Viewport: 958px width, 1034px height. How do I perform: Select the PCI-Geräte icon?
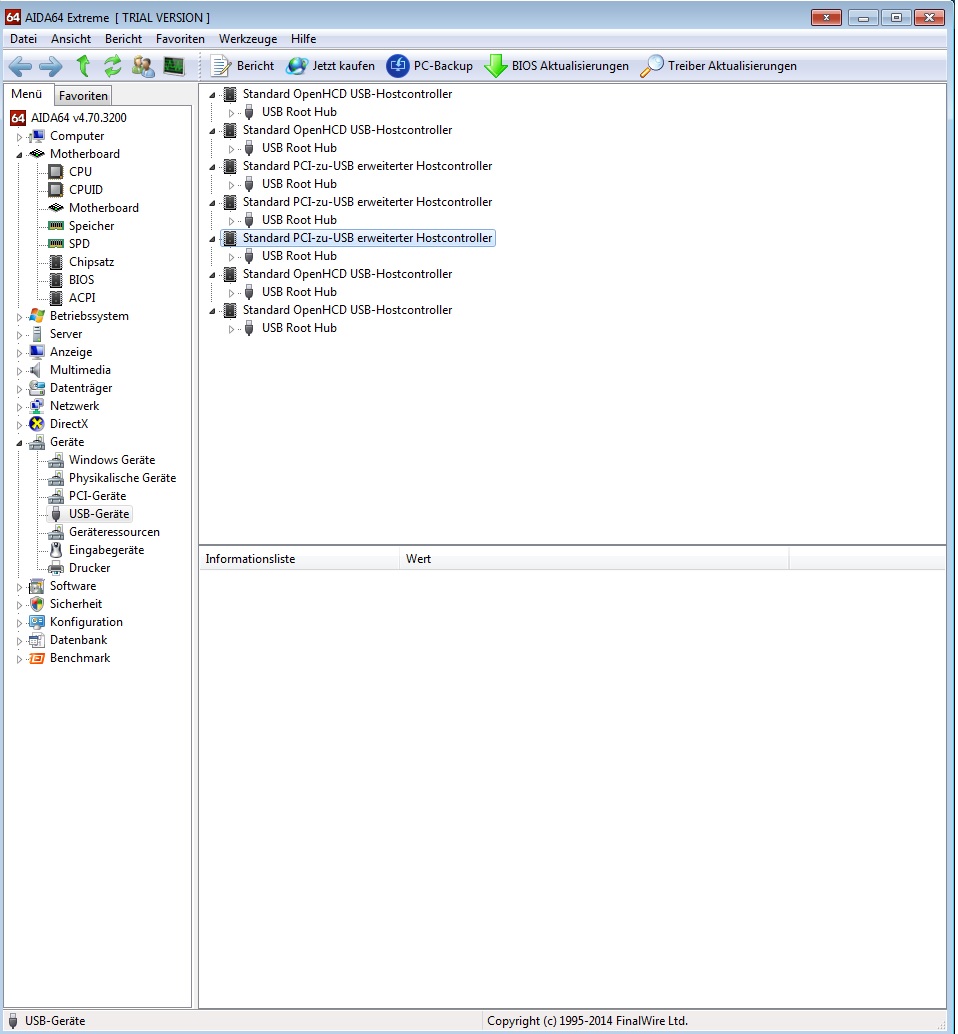coord(57,496)
